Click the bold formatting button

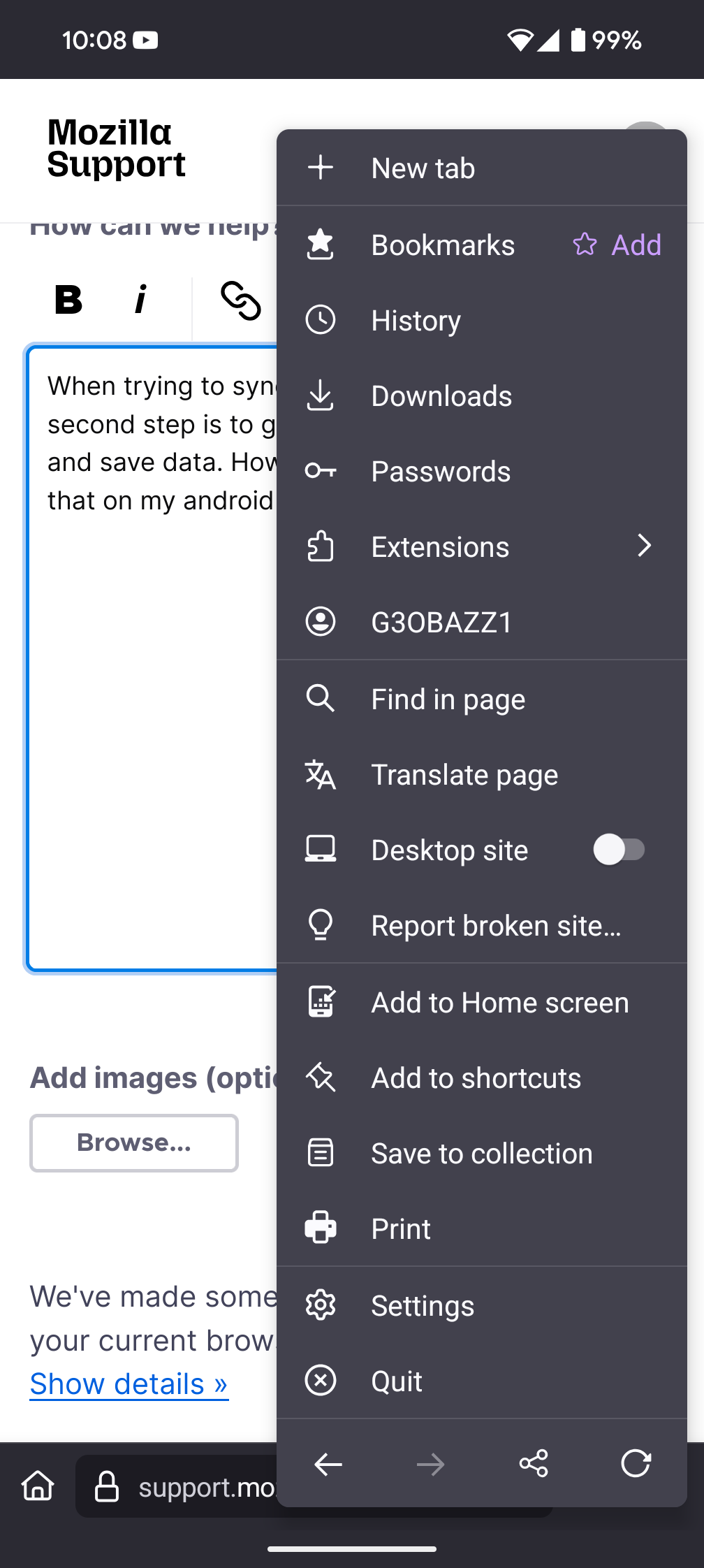tap(68, 300)
